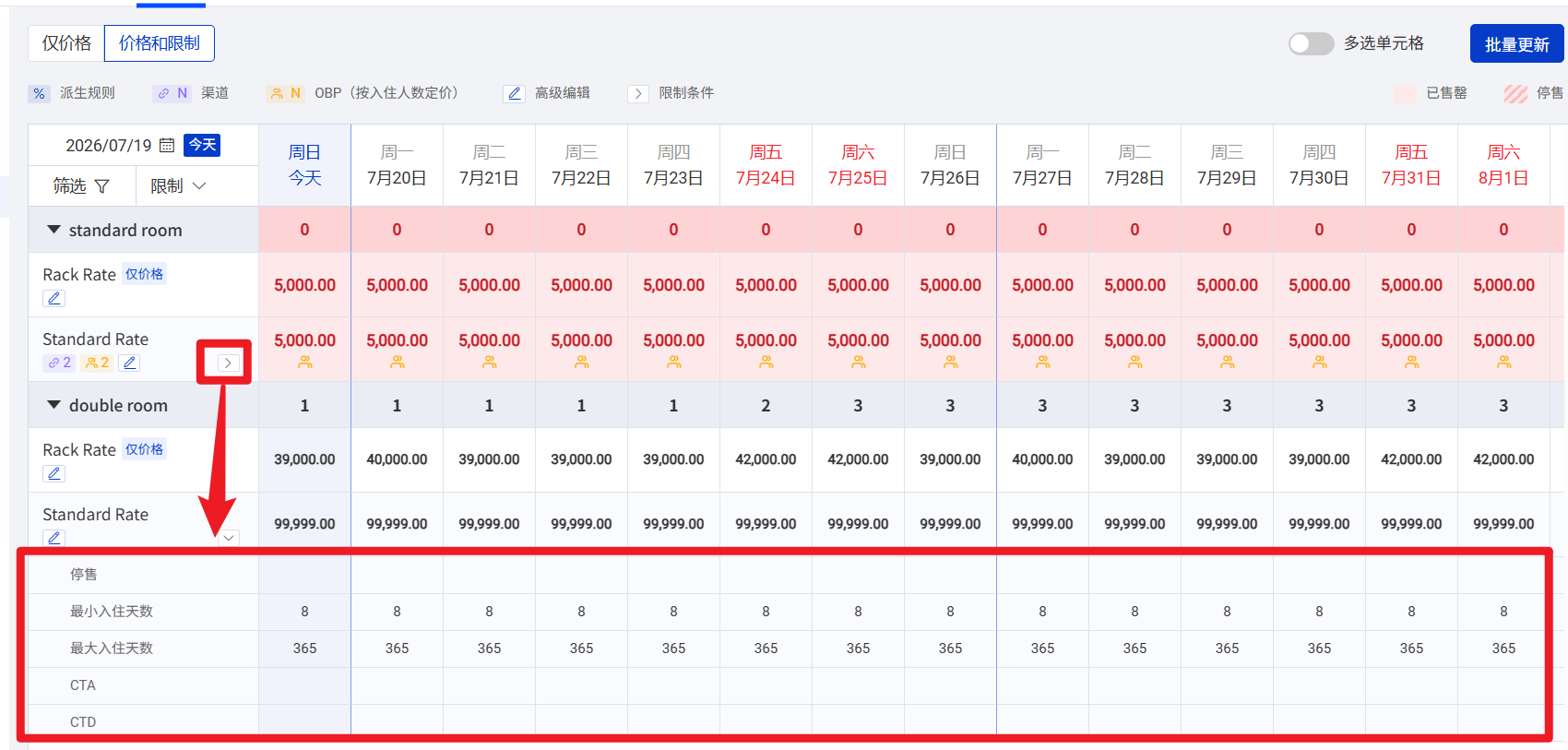Click 仅价格 tag beside standard room Rack Rate
This screenshot has height=750, width=1568.
(145, 274)
